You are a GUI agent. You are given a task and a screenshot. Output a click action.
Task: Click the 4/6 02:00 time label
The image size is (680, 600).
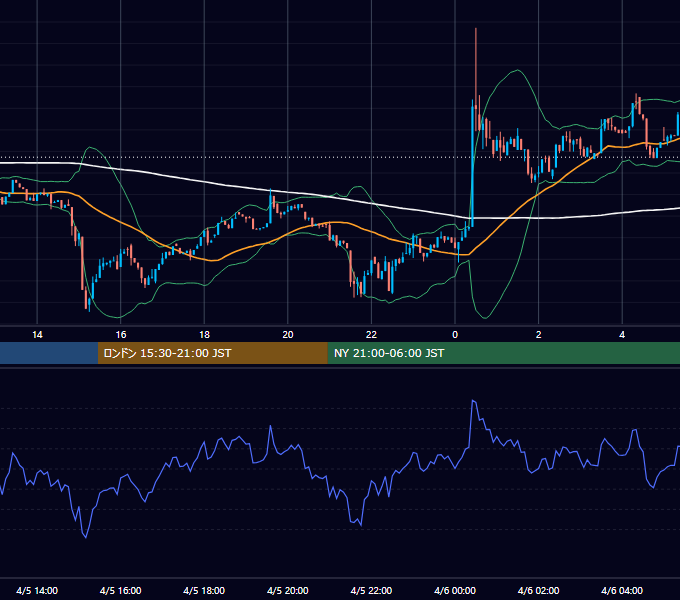point(538,590)
